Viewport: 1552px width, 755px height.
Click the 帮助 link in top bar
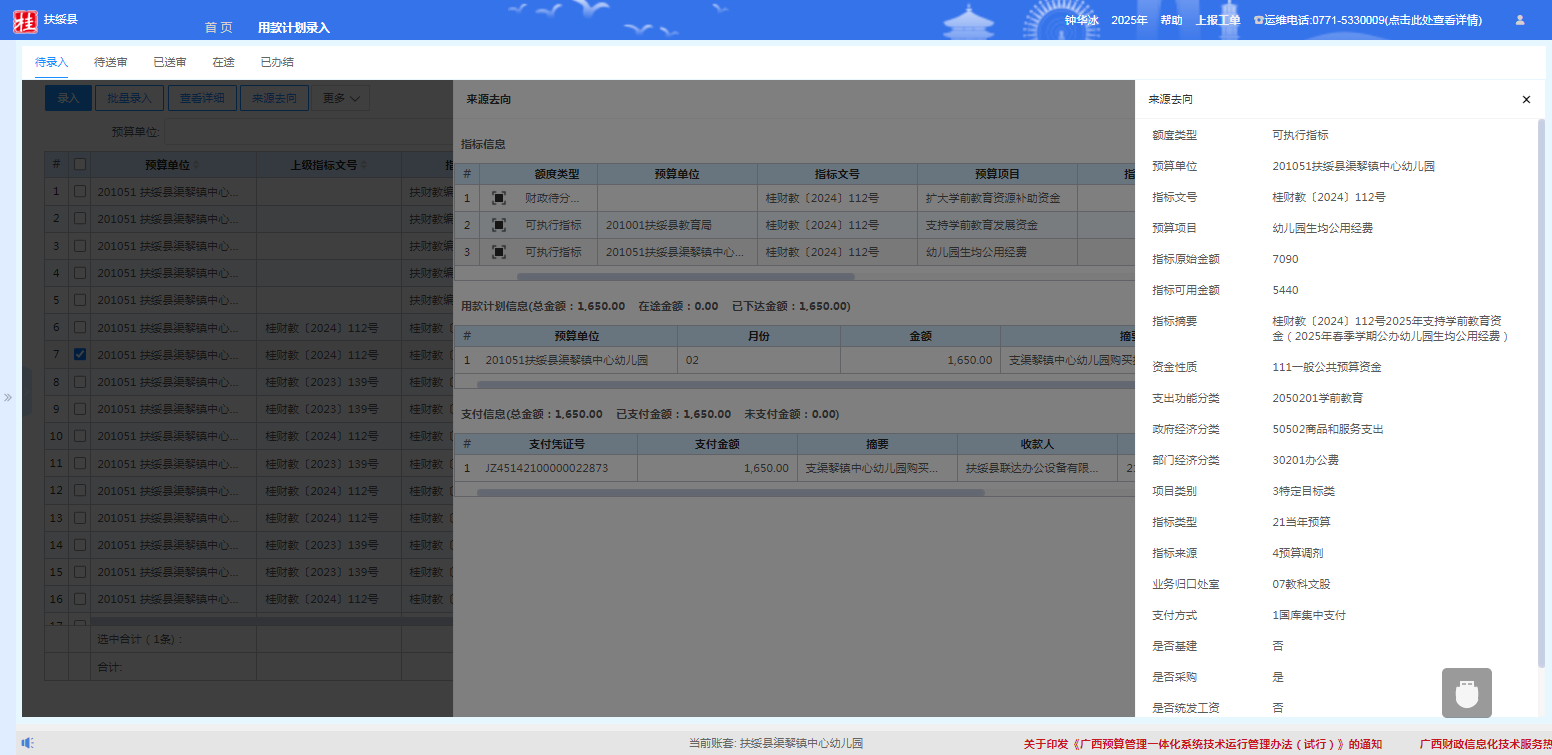(1171, 20)
